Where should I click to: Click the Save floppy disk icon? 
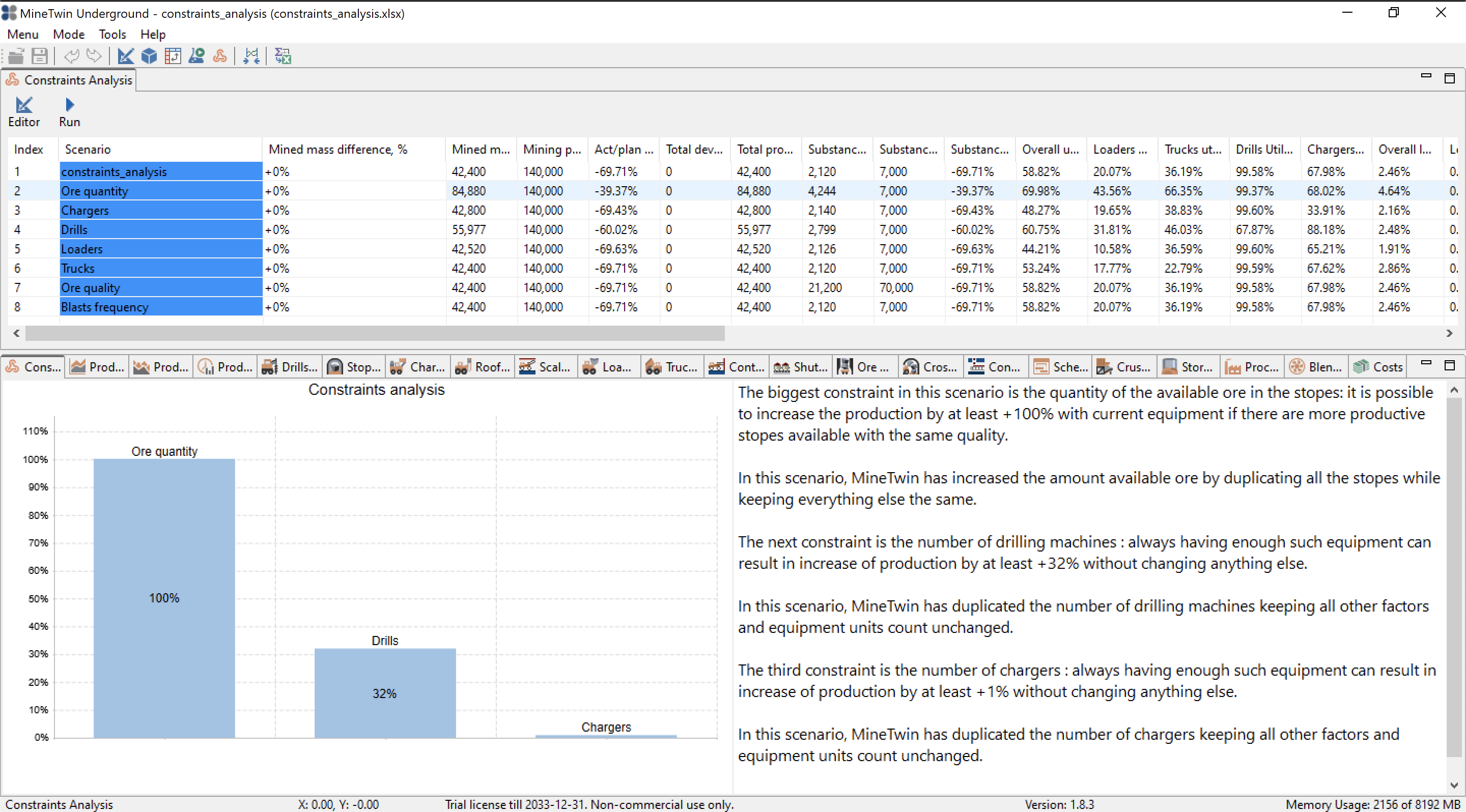39,56
